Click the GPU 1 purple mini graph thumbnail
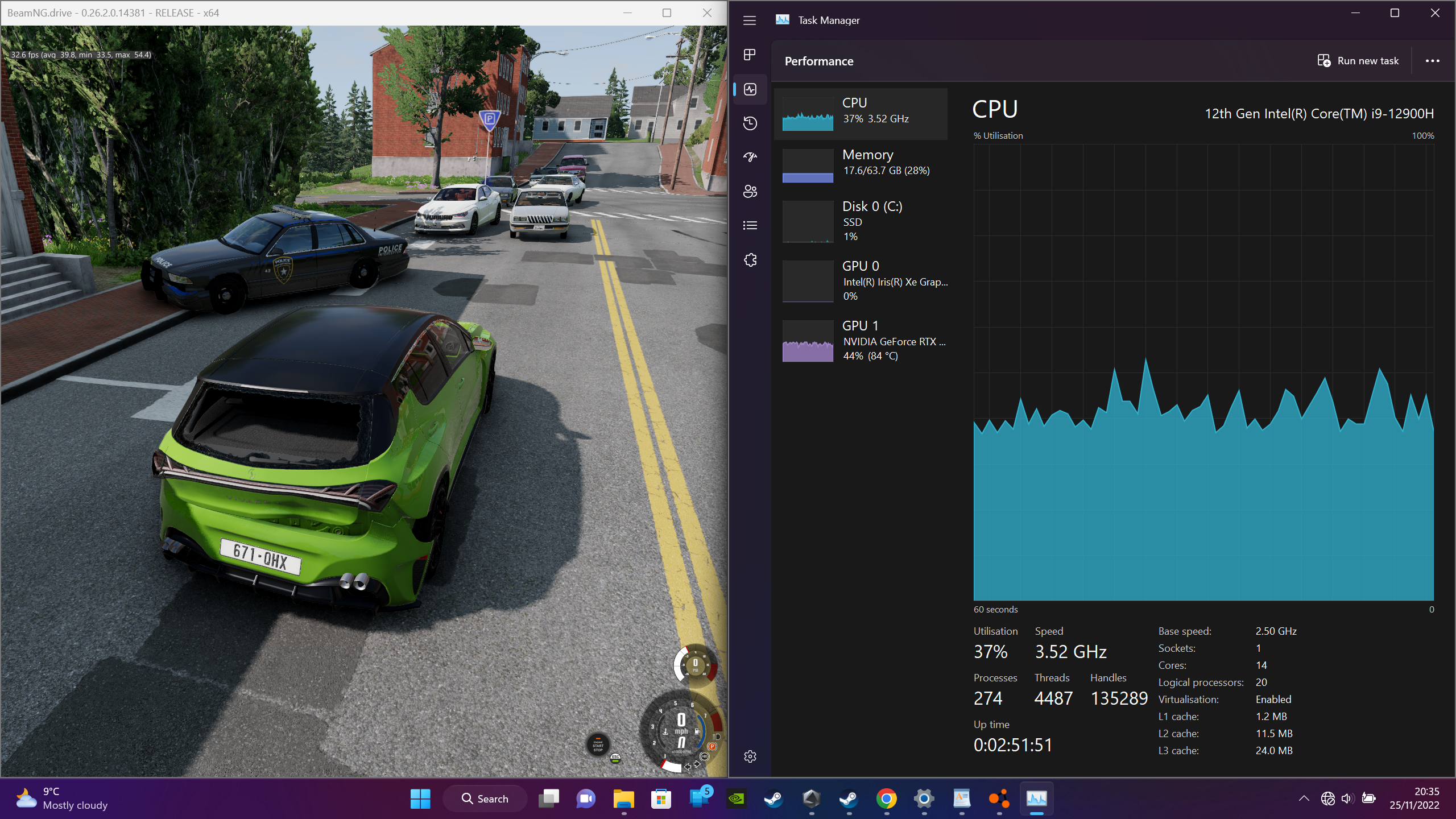1456x819 pixels. [x=808, y=341]
